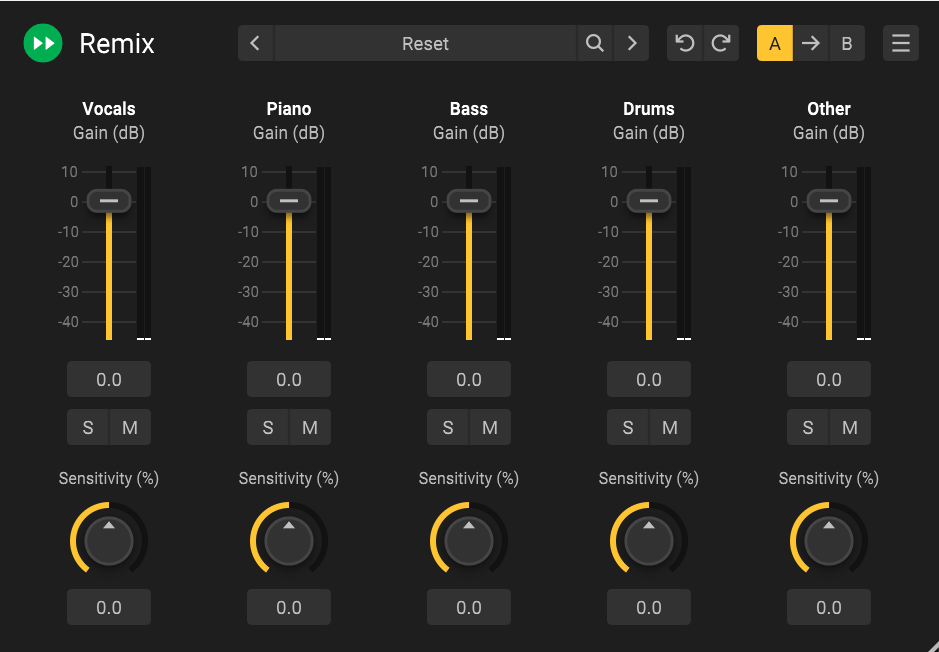Solo the Bass stem
Screen dimensions: 939x652
tap(448, 428)
